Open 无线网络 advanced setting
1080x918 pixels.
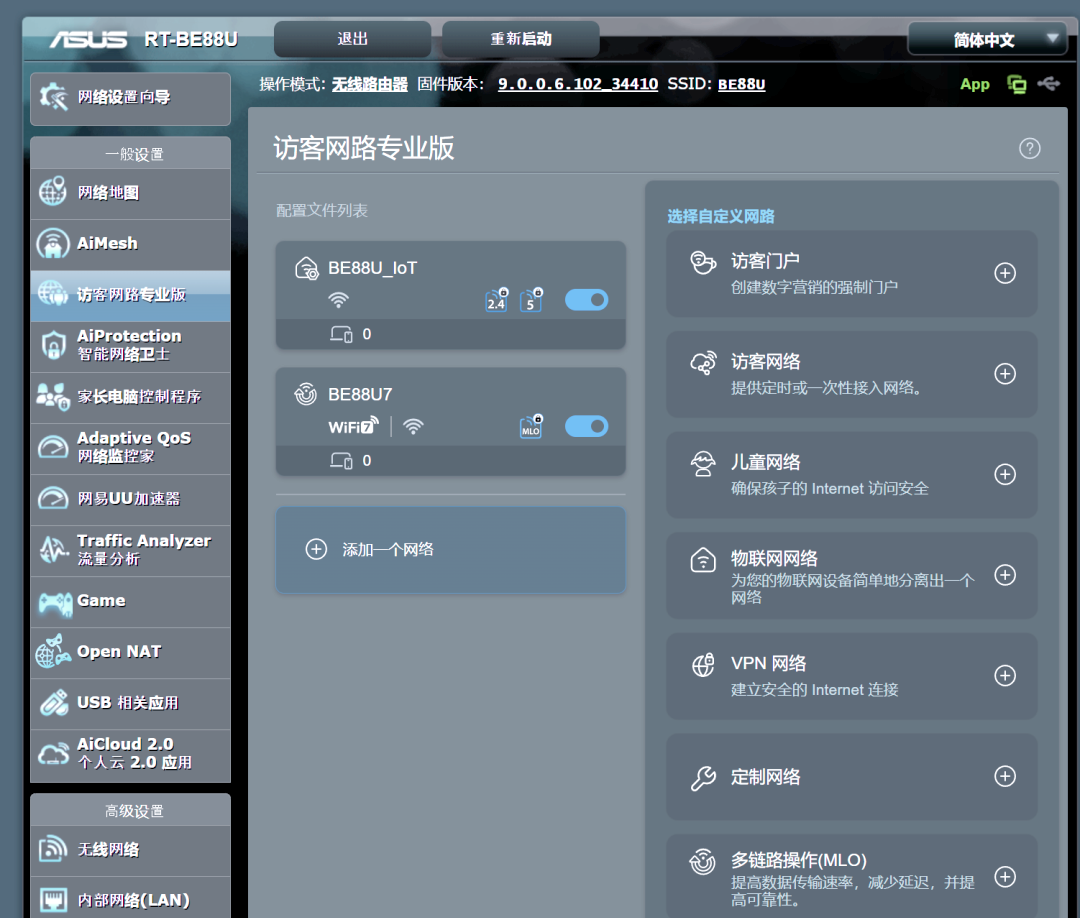tap(130, 851)
